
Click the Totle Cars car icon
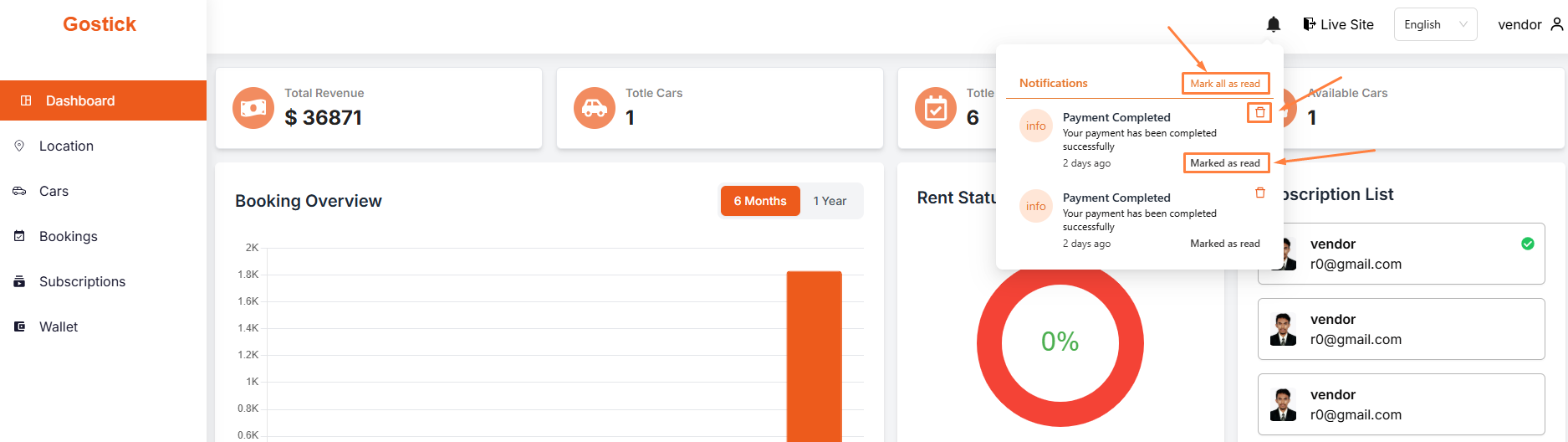click(x=595, y=108)
